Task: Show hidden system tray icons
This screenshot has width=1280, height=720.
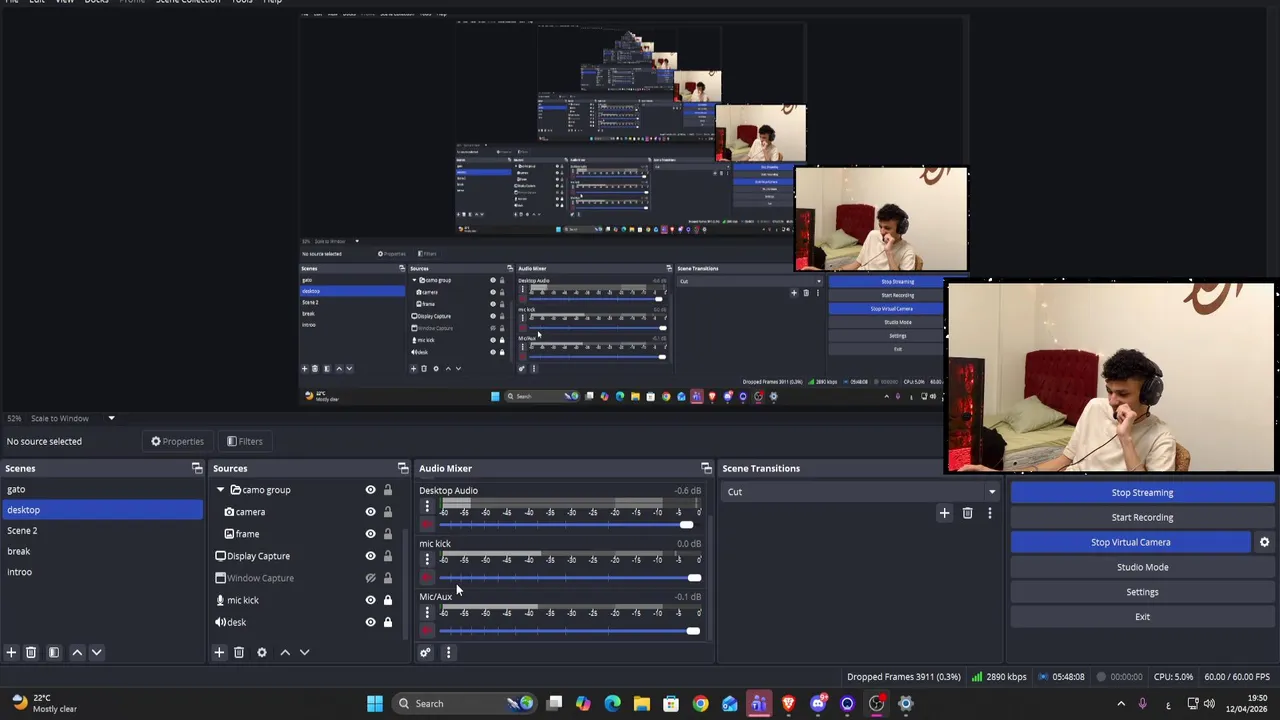Action: click(1121, 704)
